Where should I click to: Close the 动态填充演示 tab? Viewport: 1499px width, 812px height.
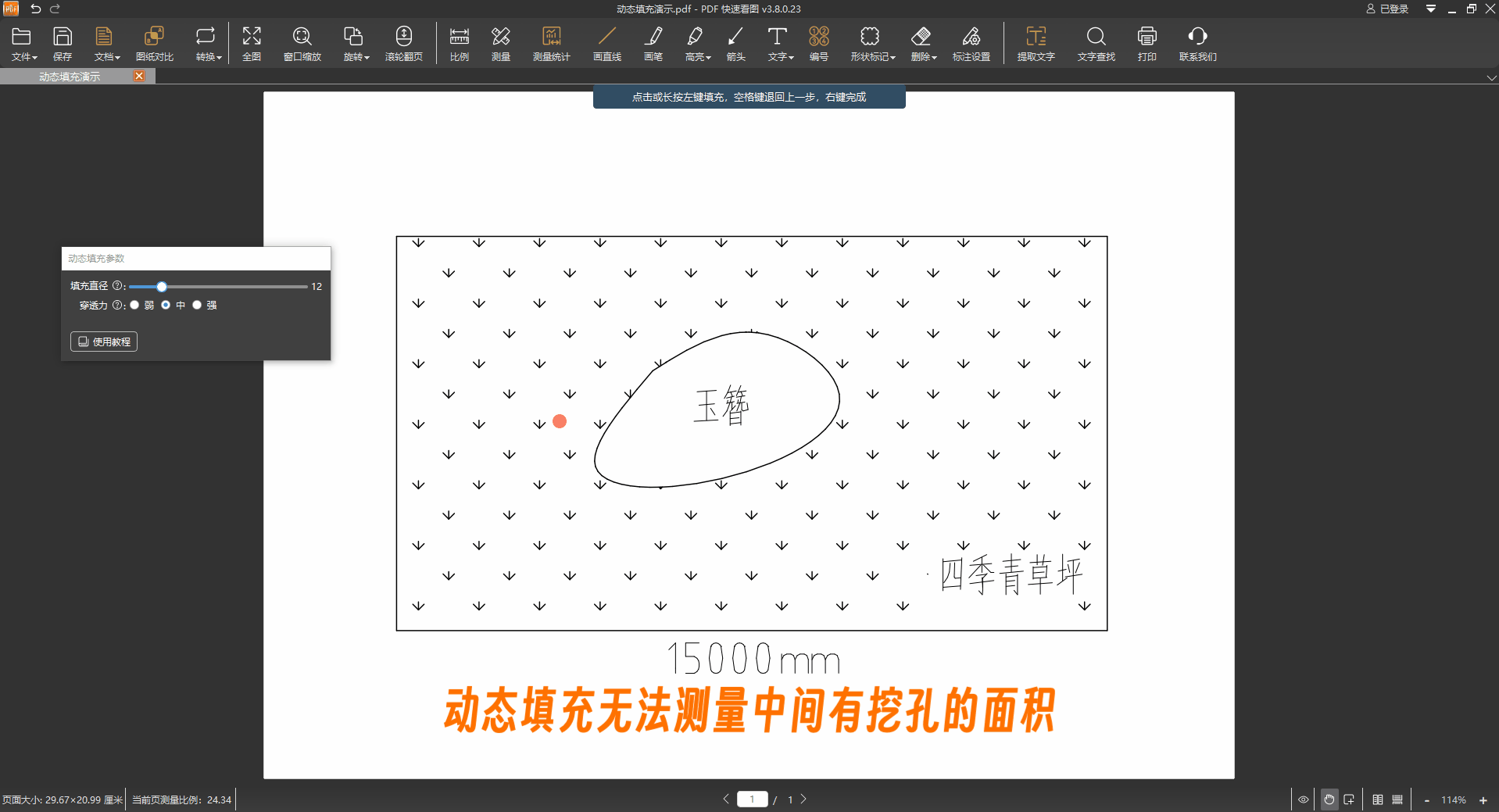pyautogui.click(x=139, y=76)
